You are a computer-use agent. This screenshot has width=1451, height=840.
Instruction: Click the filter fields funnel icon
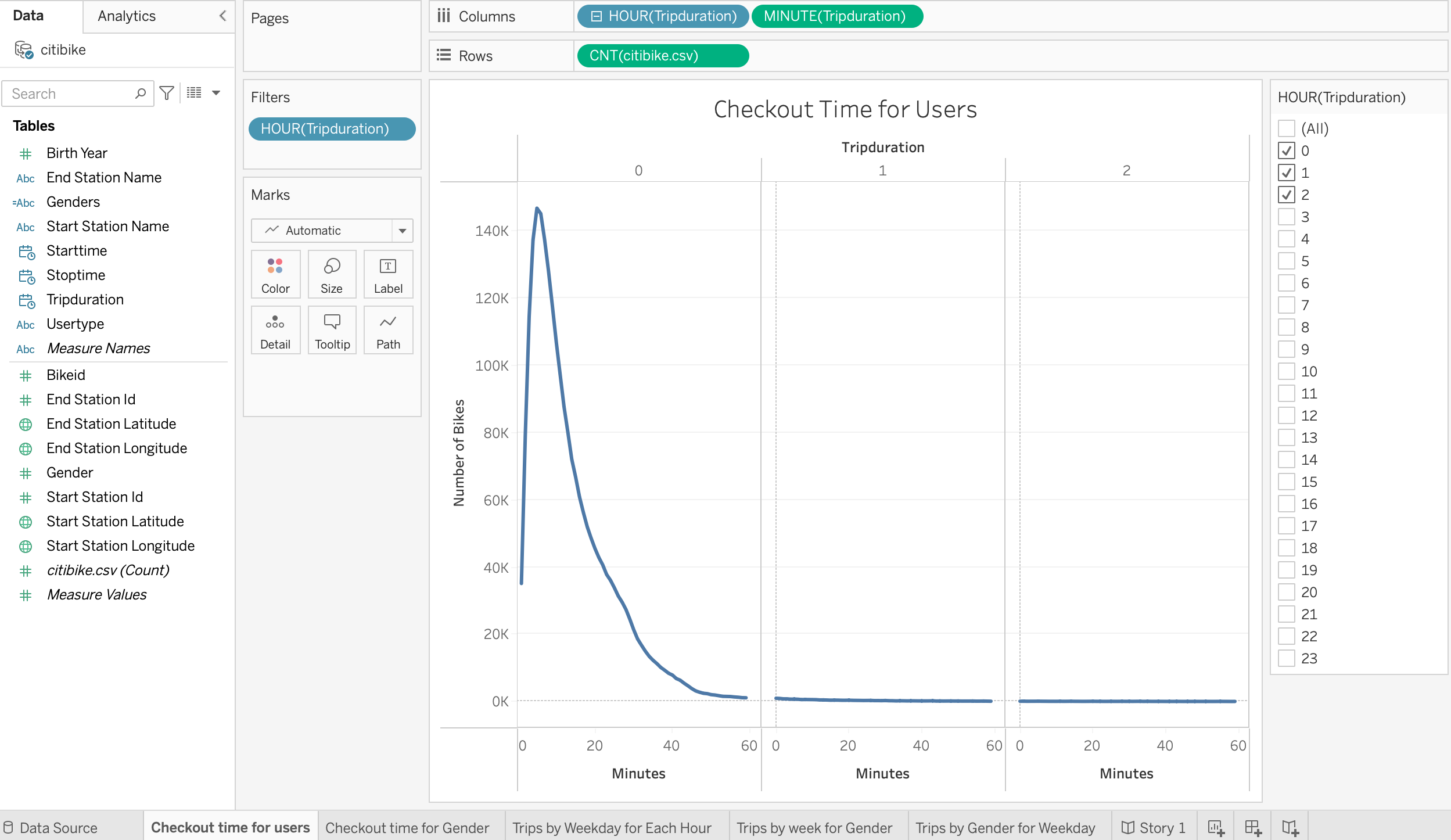tap(167, 93)
